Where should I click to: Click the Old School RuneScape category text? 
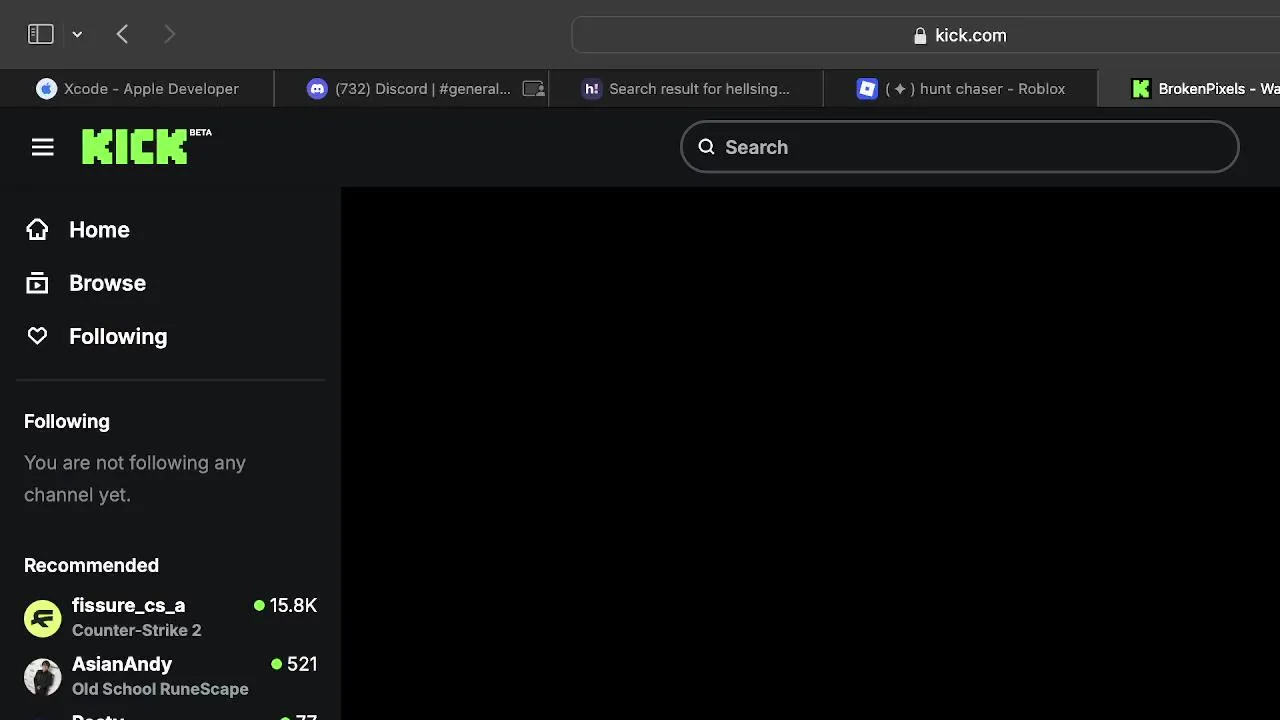(x=160, y=689)
